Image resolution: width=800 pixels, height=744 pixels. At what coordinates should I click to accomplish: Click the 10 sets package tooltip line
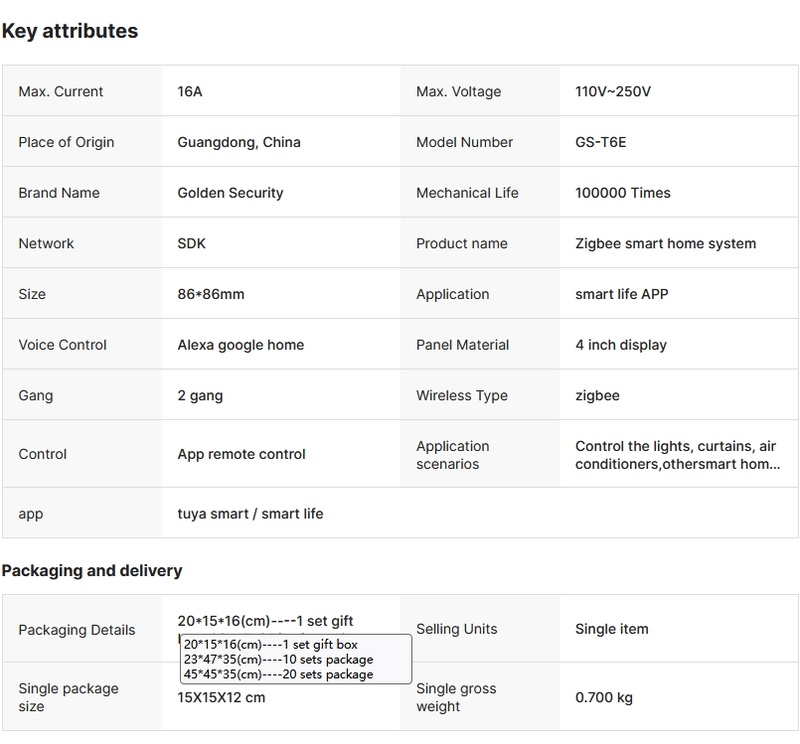pyautogui.click(x=278, y=660)
